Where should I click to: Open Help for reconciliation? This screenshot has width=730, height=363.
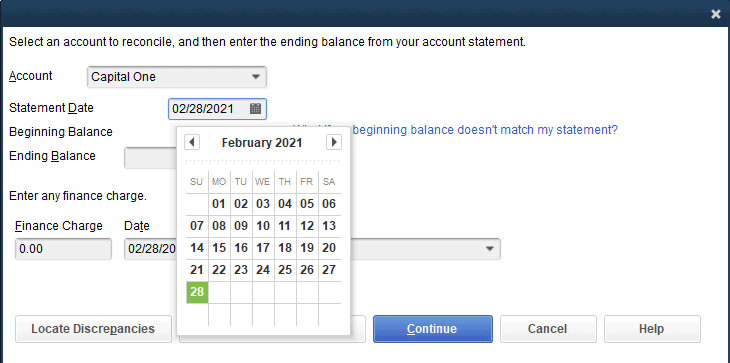point(652,329)
